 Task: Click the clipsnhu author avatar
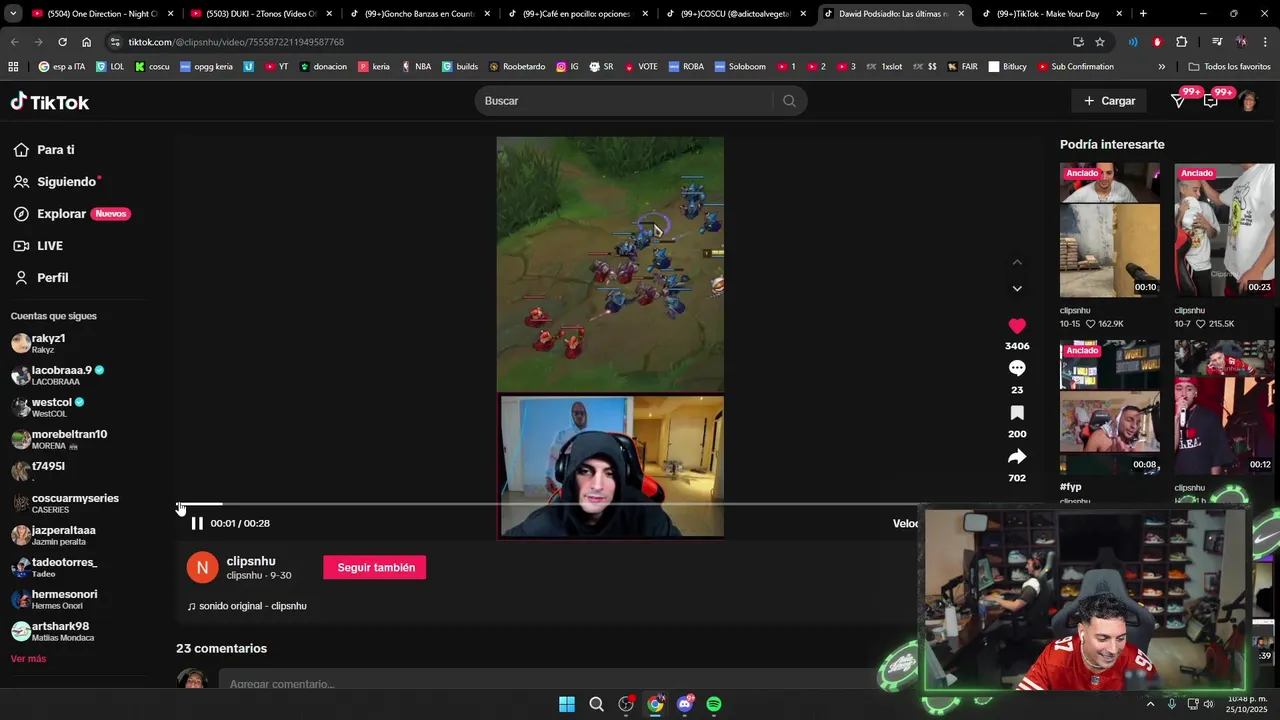pyautogui.click(x=202, y=567)
